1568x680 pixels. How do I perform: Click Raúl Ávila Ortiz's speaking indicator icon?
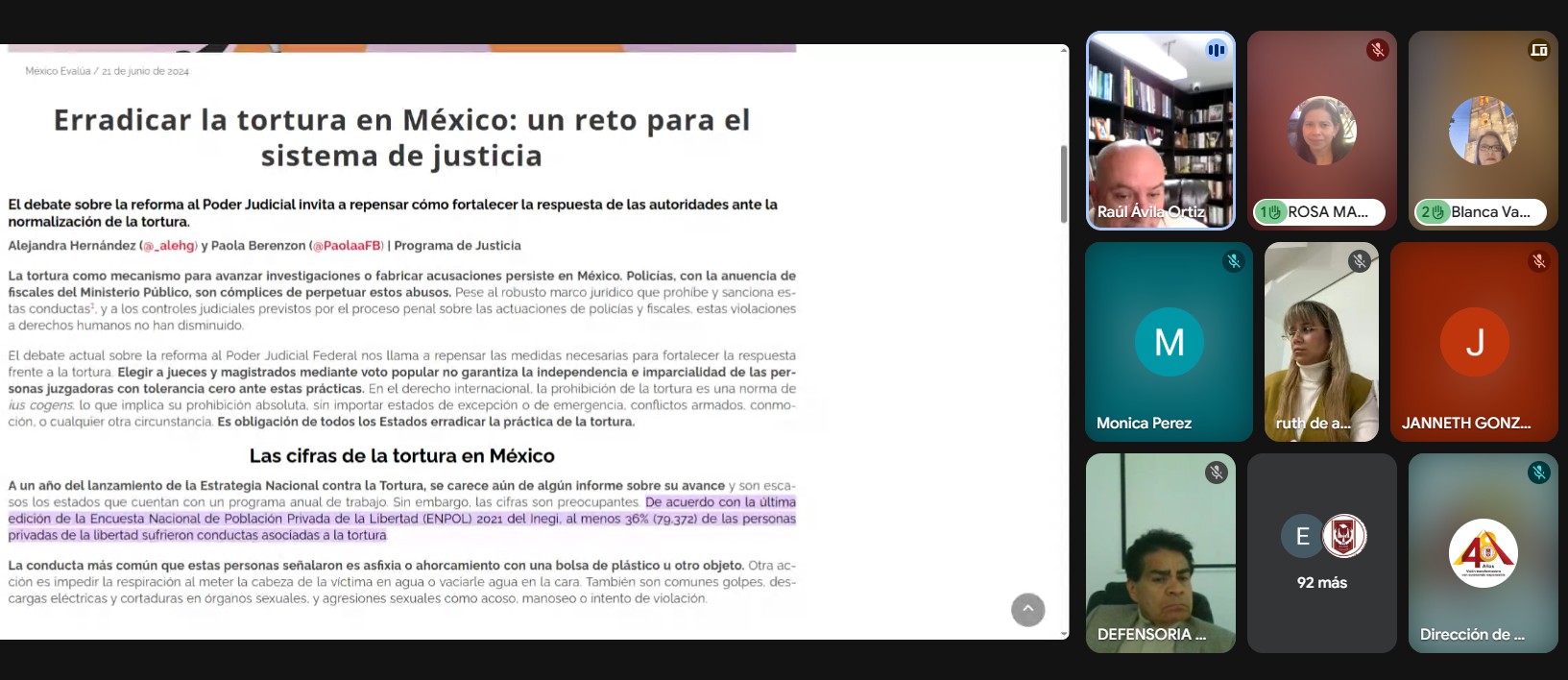tap(1216, 50)
